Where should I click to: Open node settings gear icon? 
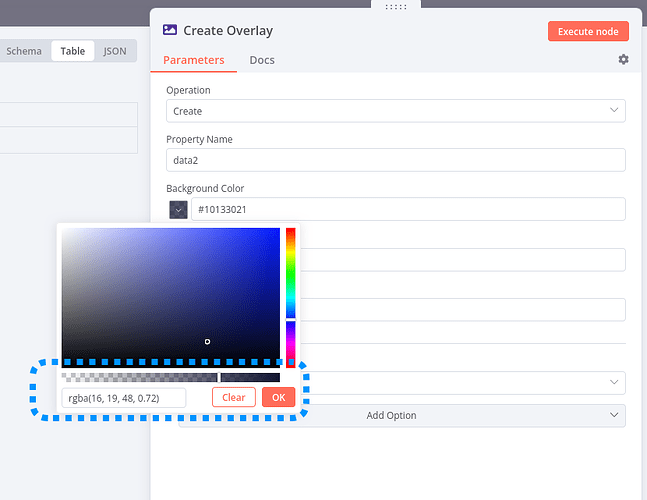[623, 59]
